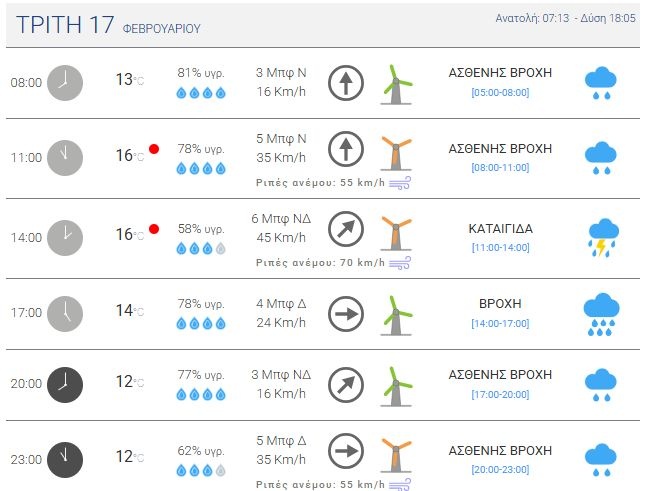Click the light rain cloud icon at 08:00

coord(600,83)
